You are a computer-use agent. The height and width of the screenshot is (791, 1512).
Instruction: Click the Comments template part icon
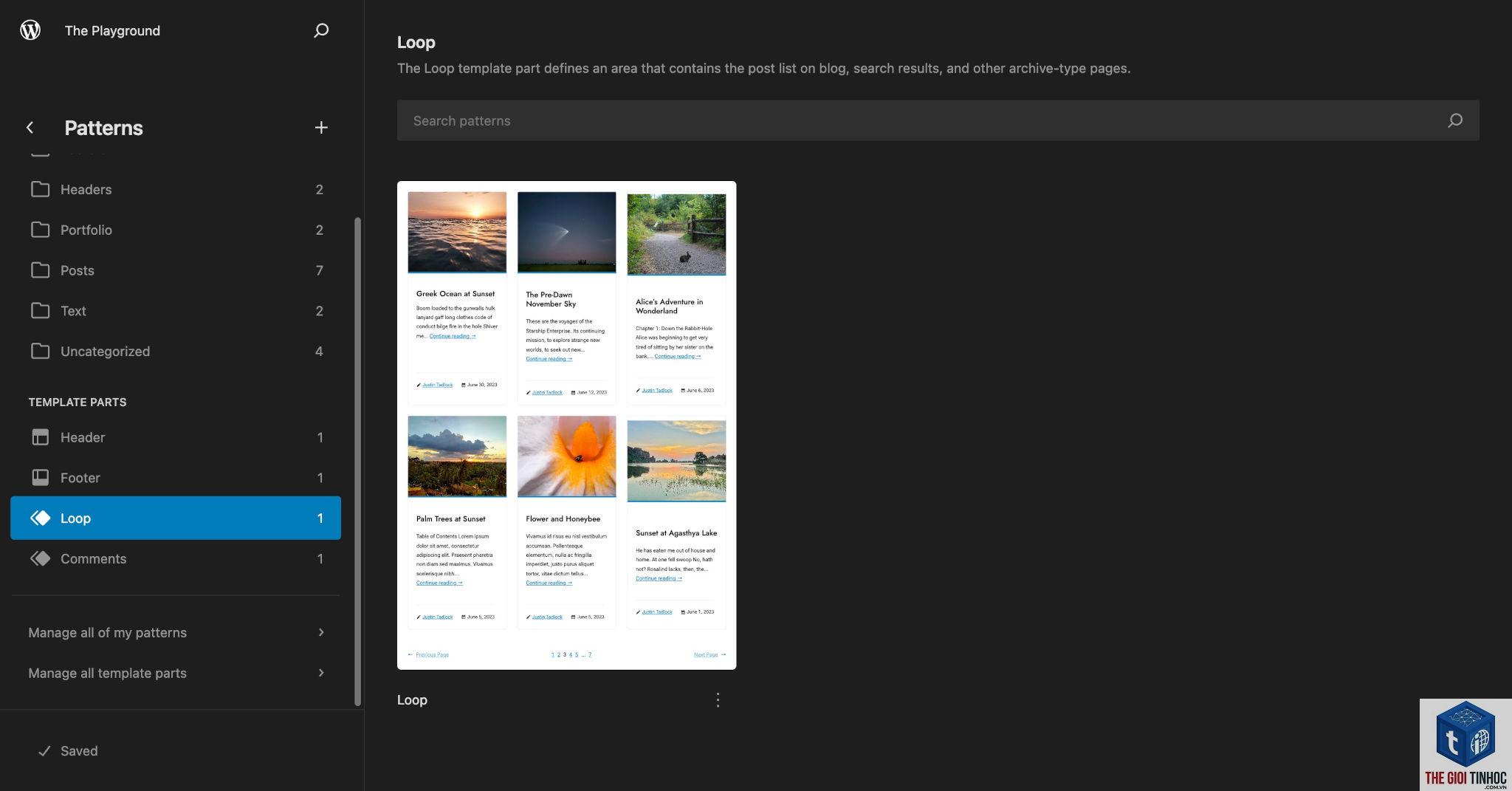coord(41,559)
